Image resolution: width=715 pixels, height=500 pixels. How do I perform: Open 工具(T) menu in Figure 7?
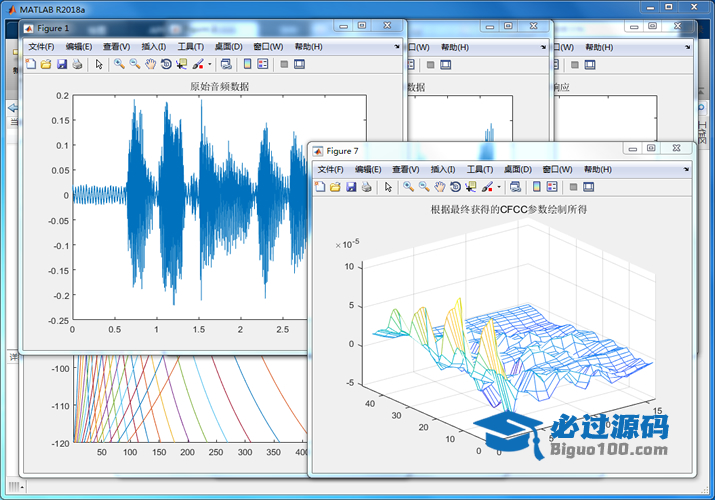[x=481, y=169]
